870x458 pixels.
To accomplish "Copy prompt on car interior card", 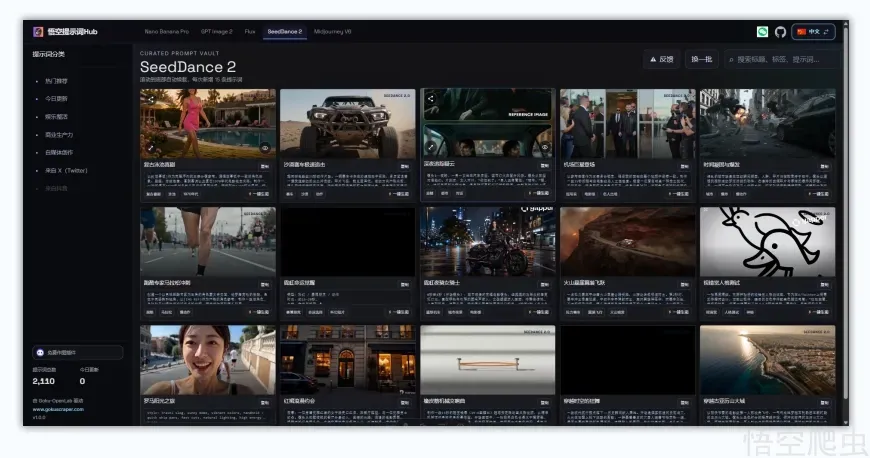I will (x=544, y=165).
